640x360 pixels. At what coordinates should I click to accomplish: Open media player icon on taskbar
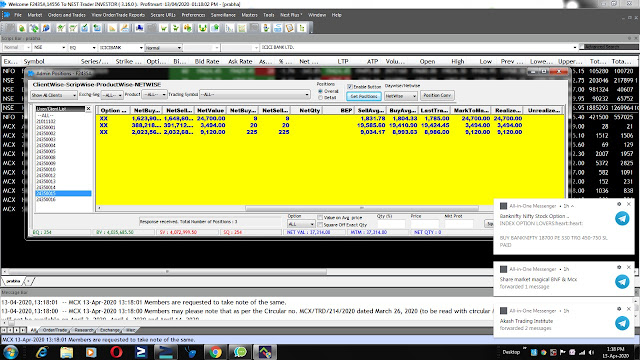pyautogui.click(x=91, y=352)
